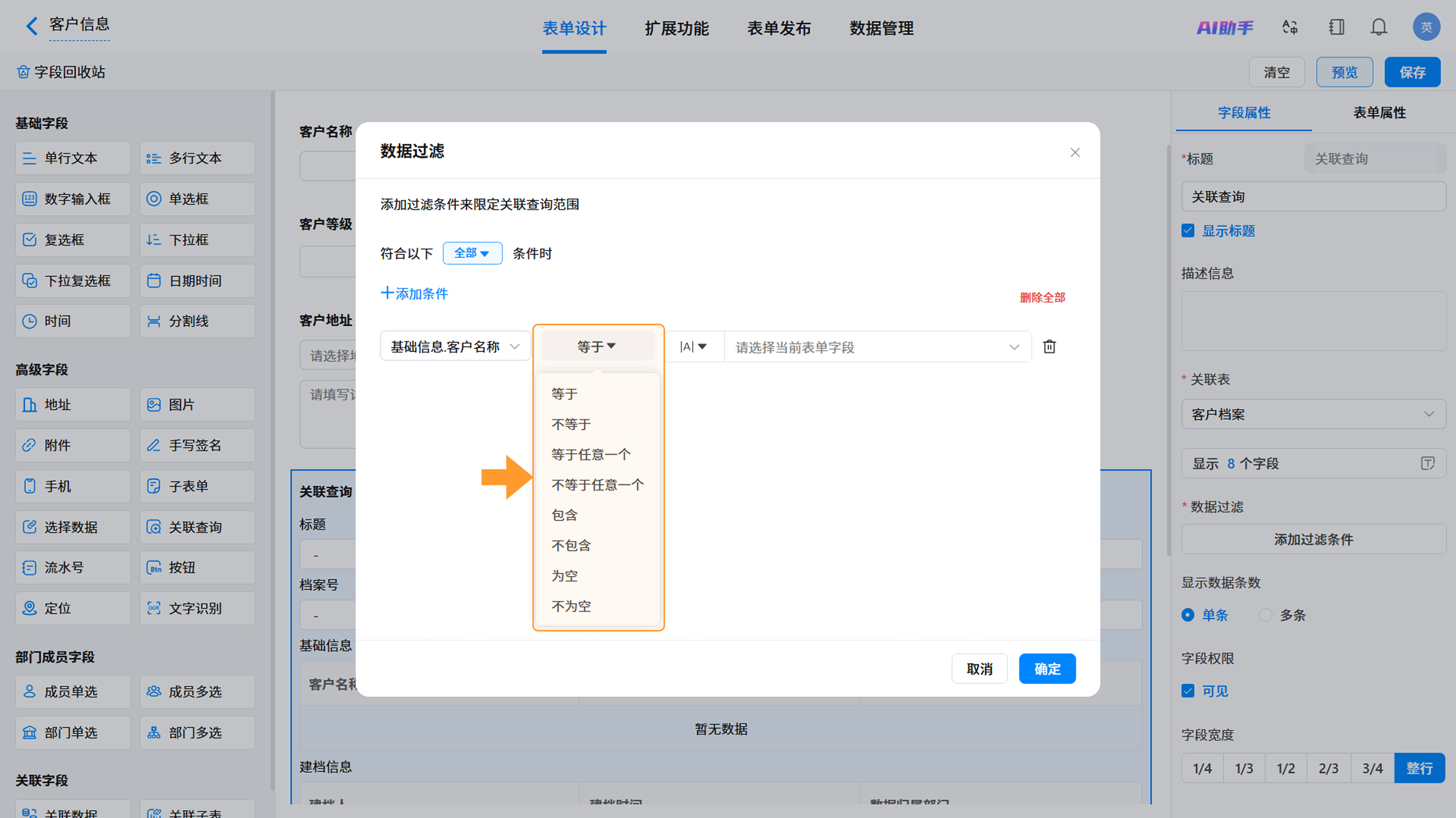Select the 多条 radio option

pos(1266,614)
